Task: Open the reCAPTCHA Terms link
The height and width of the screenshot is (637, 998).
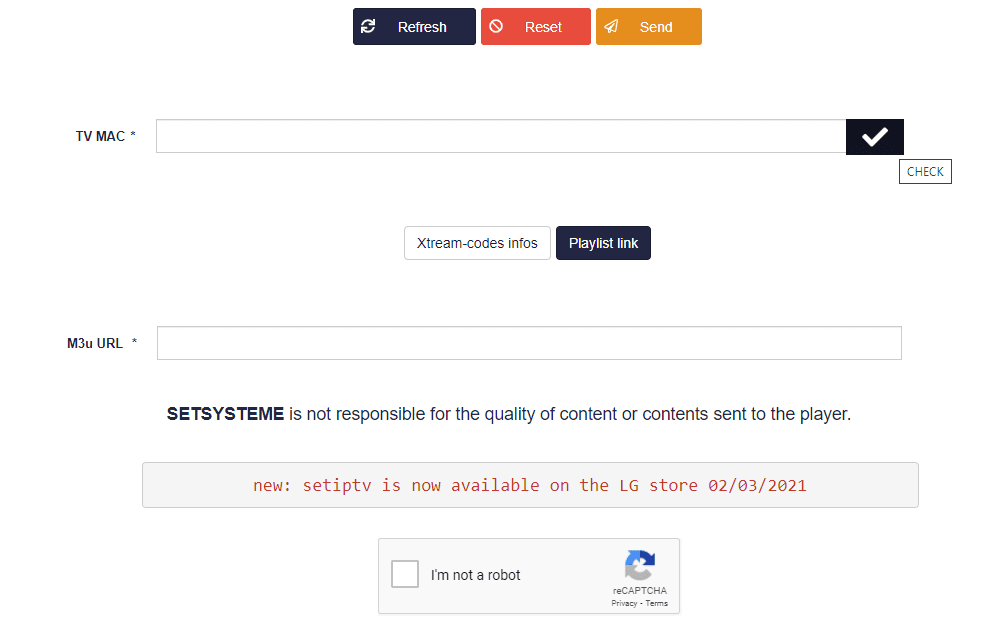Action: coord(656,603)
